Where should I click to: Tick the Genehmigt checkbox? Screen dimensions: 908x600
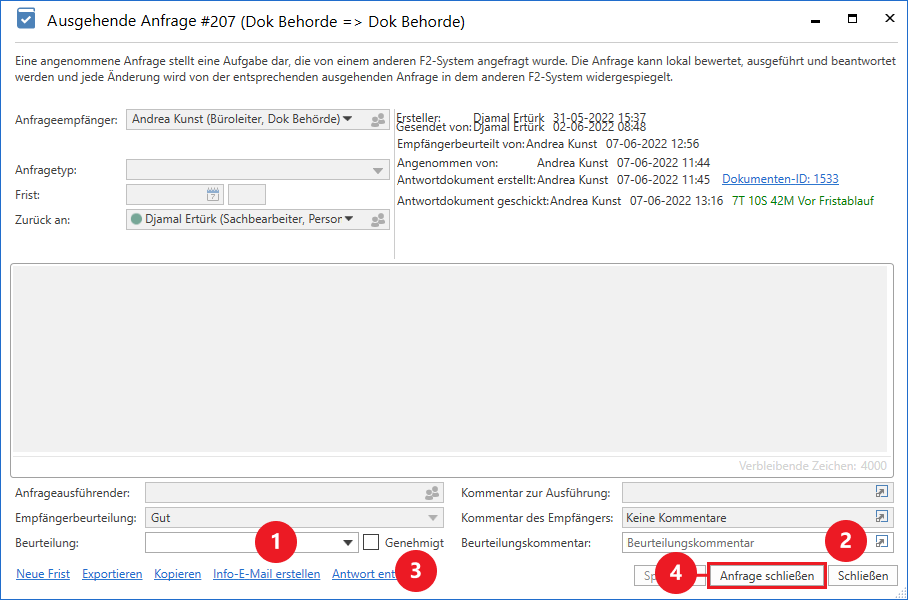pos(371,542)
